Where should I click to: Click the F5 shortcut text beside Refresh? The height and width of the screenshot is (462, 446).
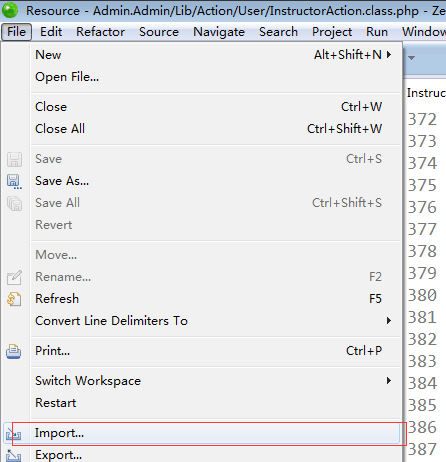point(375,299)
